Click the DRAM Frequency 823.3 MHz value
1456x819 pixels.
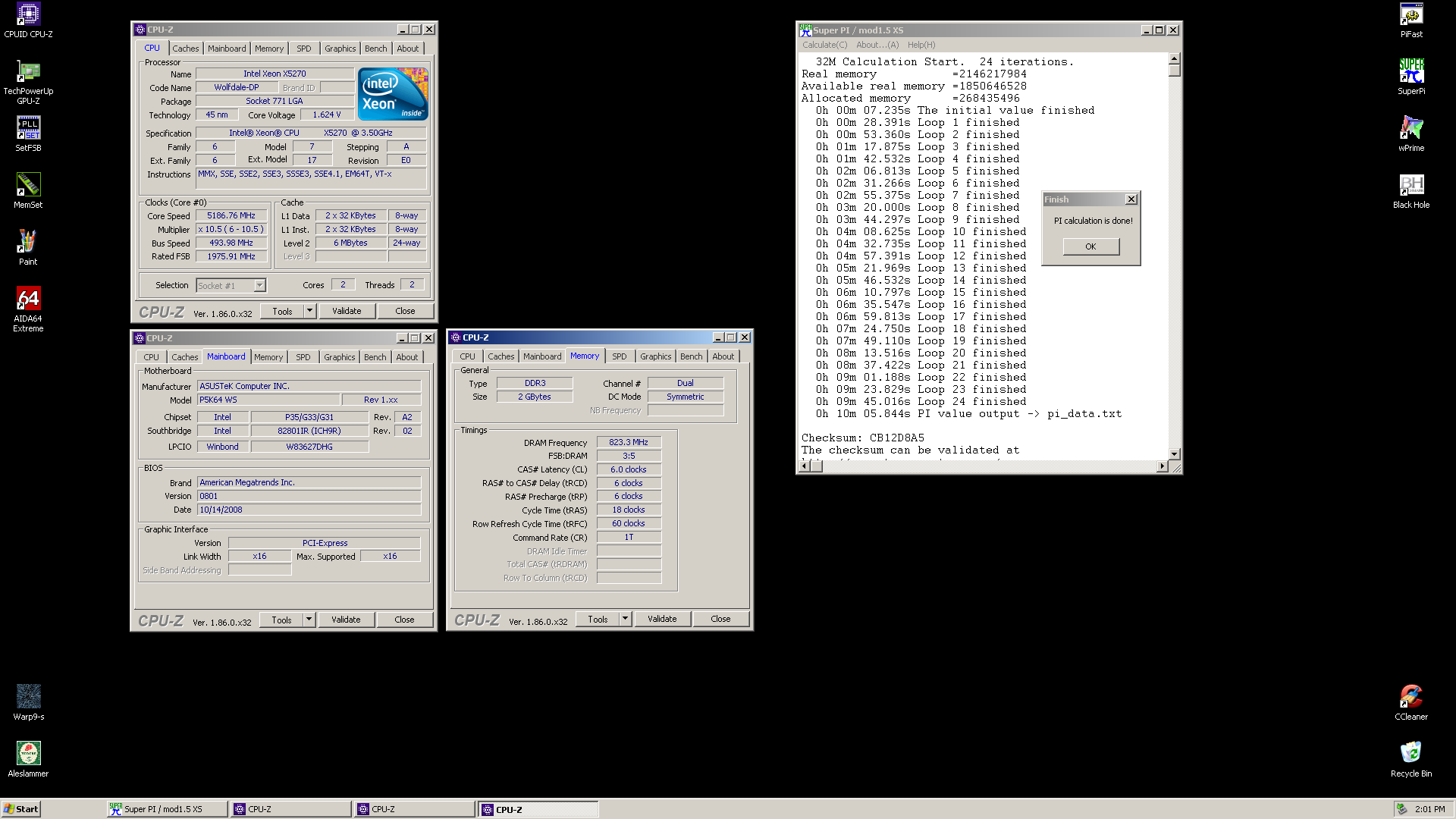[x=629, y=442]
